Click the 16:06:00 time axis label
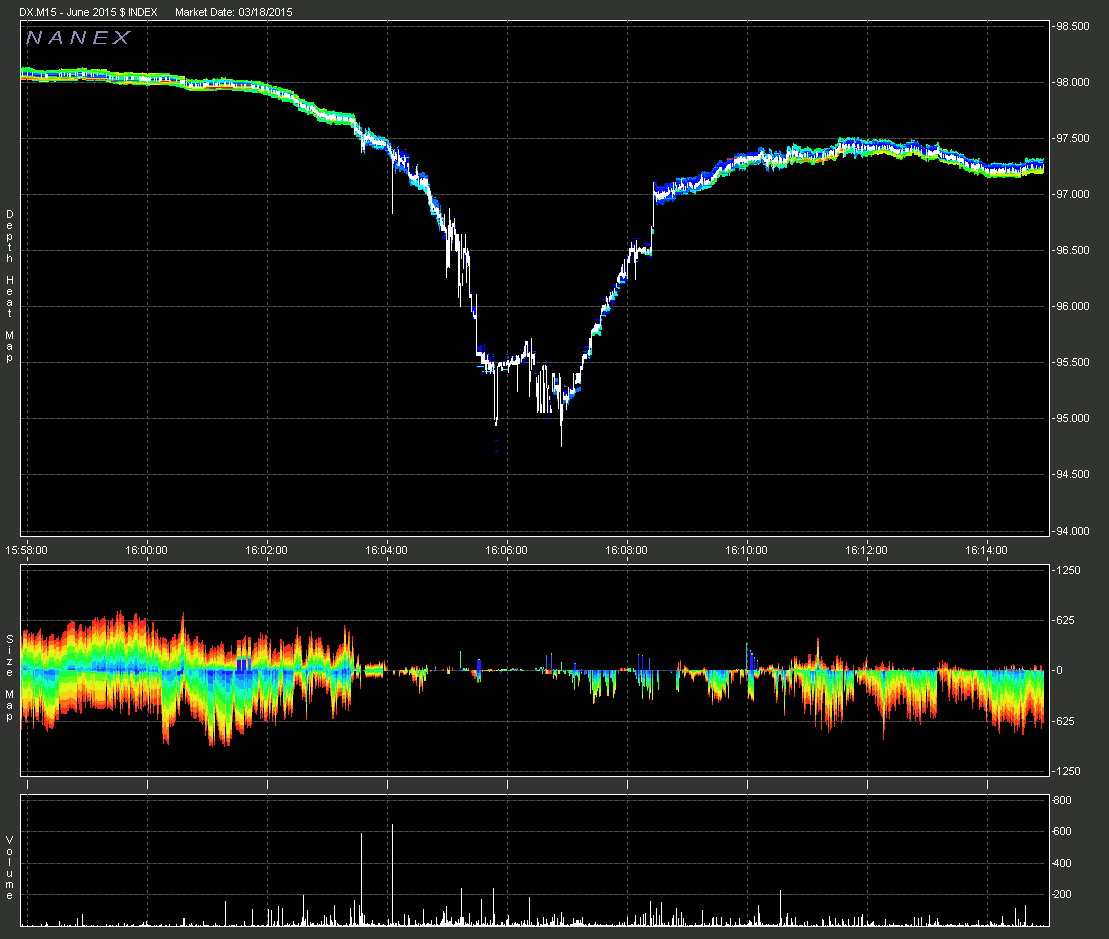This screenshot has height=939, width=1109. tap(506, 550)
